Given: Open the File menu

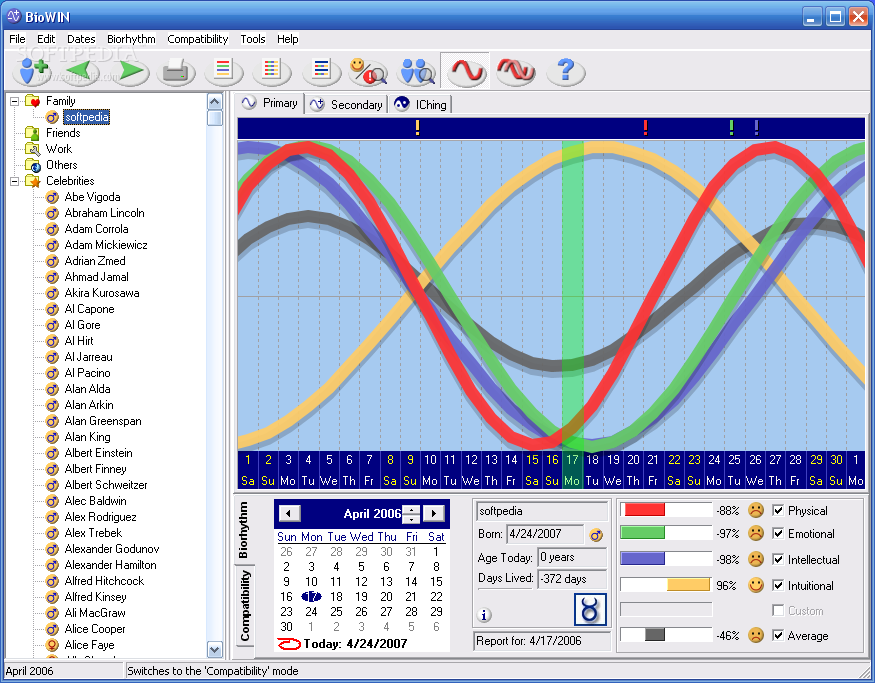Looking at the screenshot, I should click(x=17, y=39).
